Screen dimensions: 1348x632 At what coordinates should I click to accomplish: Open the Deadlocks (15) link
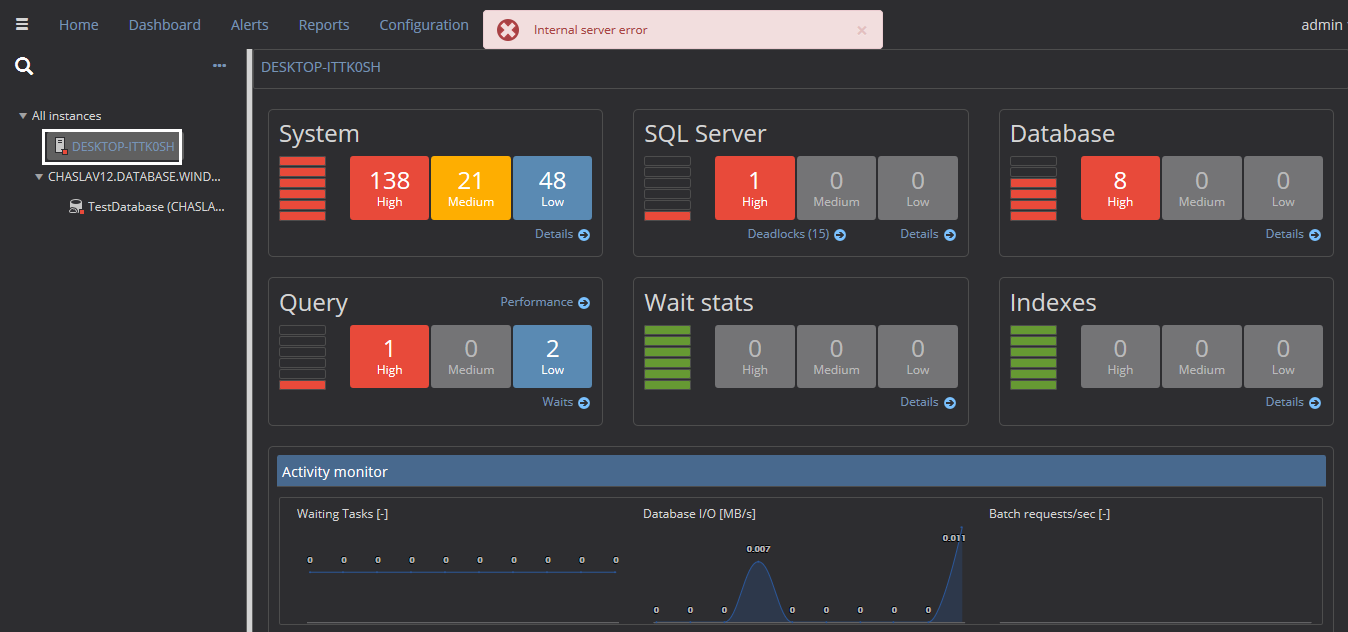pos(796,234)
